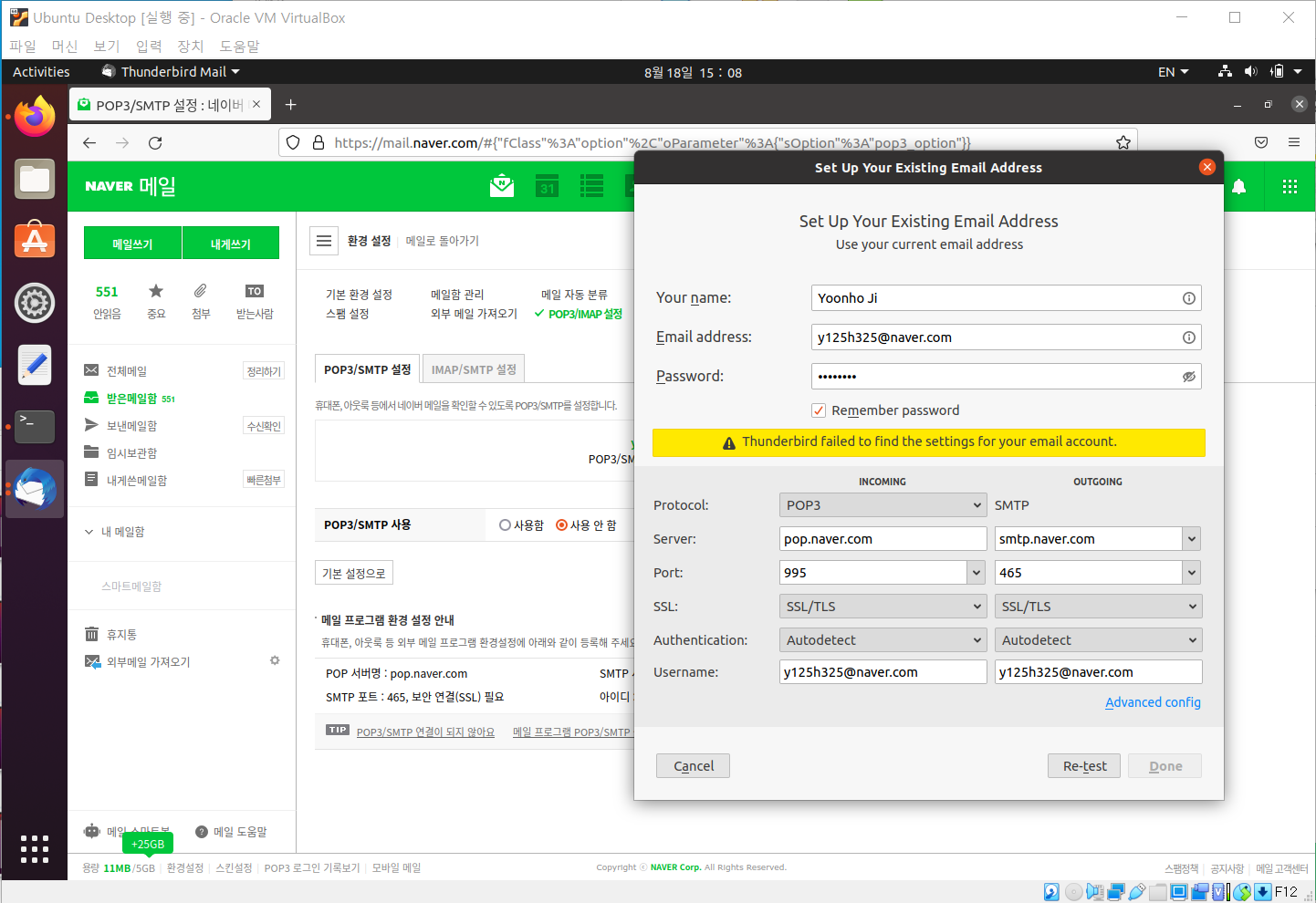Show info for the Your name field

tap(1189, 298)
